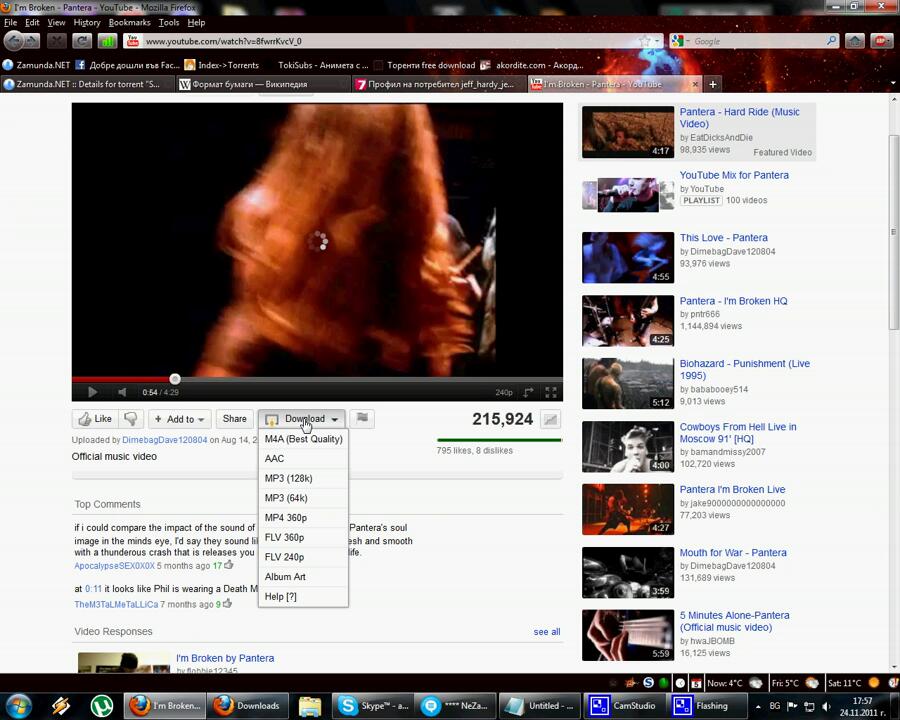Open a new tab with the plus button
The height and width of the screenshot is (720, 900).
pyautogui.click(x=713, y=84)
